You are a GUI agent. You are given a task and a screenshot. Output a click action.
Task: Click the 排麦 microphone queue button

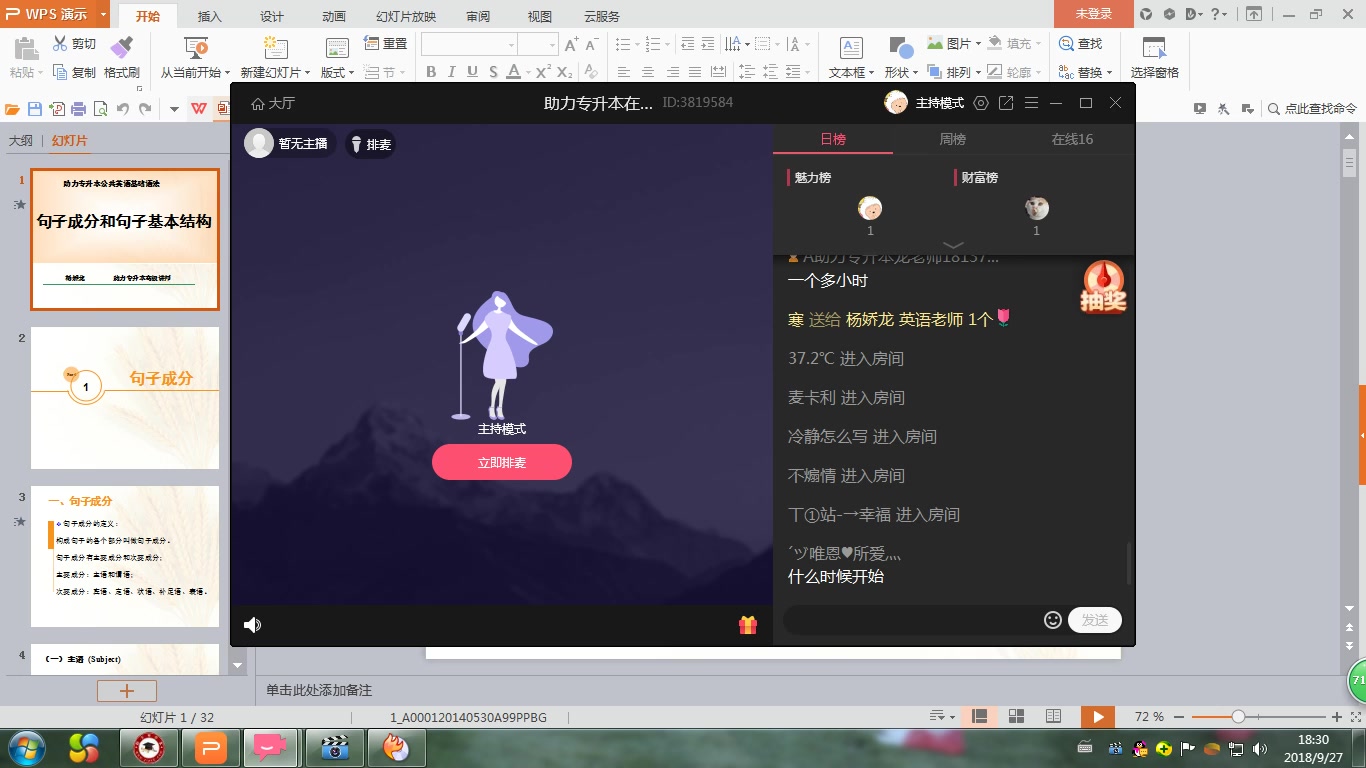370,145
